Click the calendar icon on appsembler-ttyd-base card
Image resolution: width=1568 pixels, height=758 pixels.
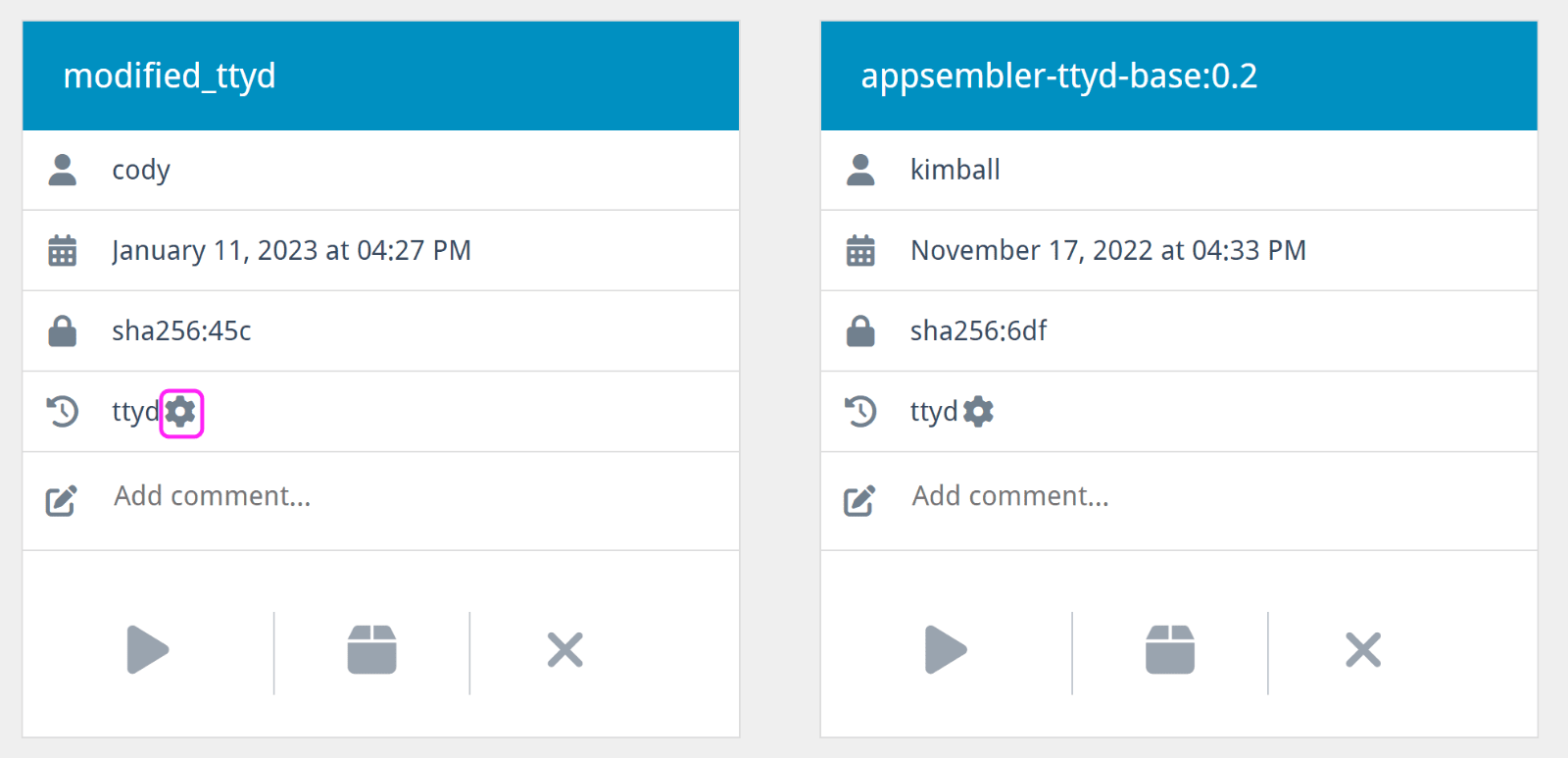click(x=859, y=250)
